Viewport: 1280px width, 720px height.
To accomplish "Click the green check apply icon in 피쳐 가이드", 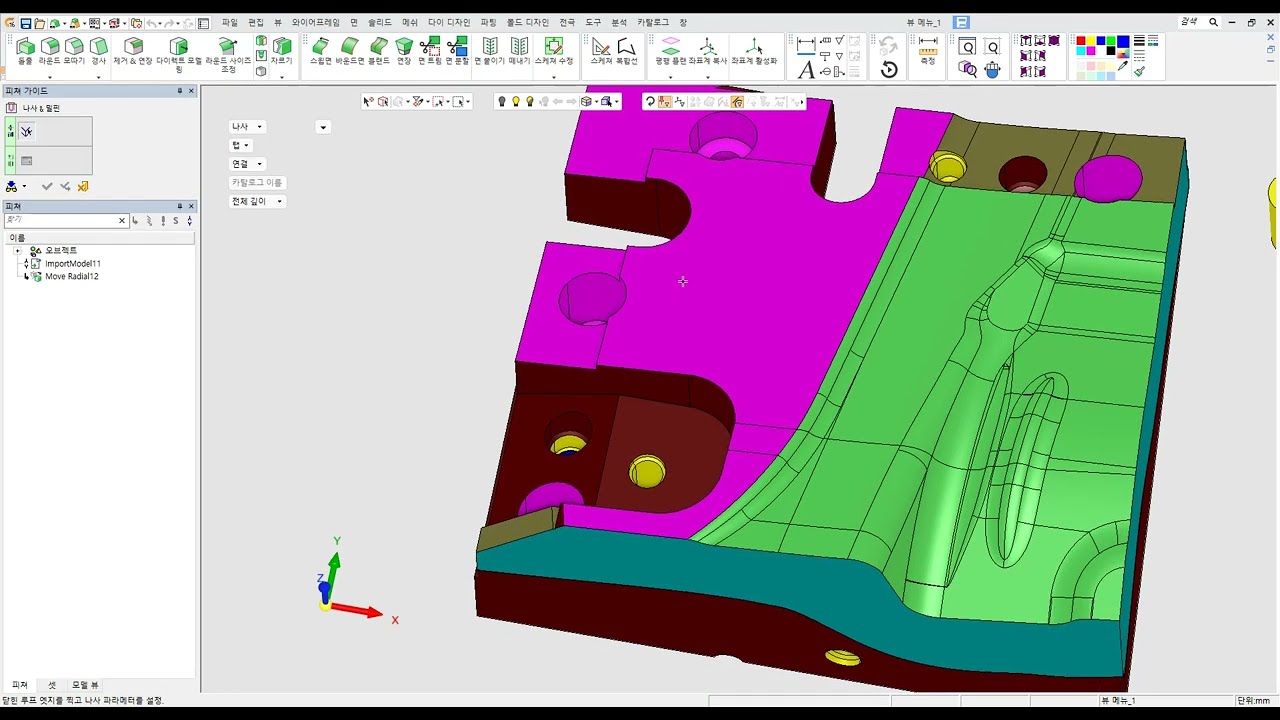I will (47, 186).
